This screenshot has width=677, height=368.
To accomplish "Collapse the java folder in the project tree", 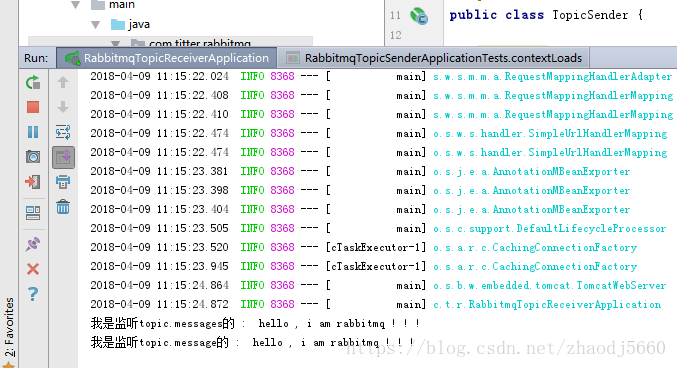I will 96,25.
